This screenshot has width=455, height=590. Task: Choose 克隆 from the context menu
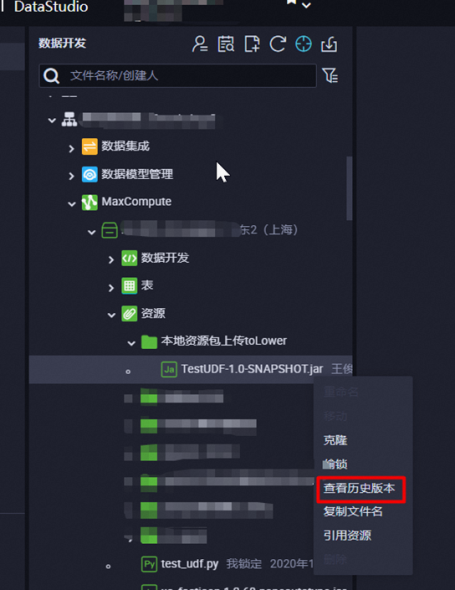(x=335, y=440)
